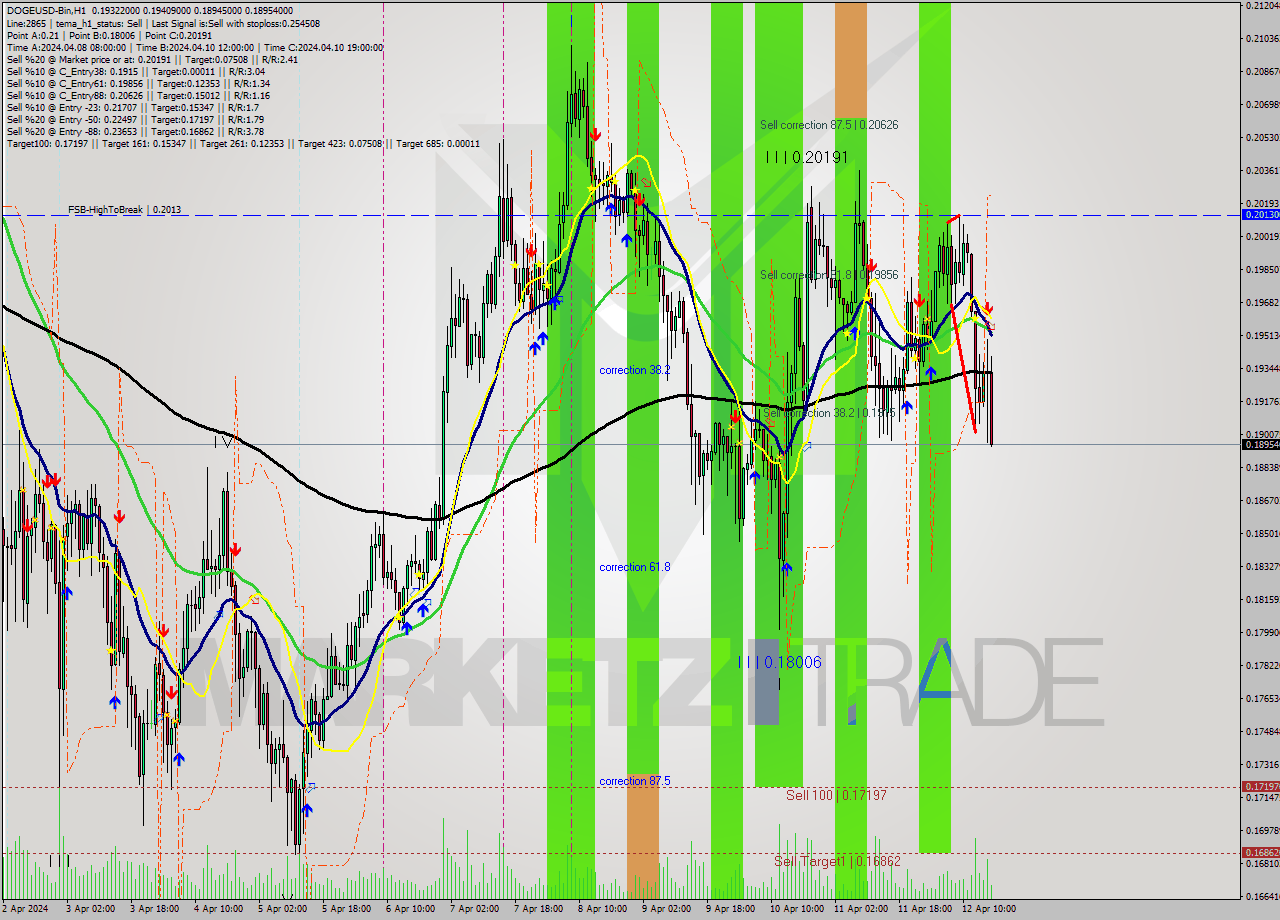Click the 0.17990 price axis label

pos(1262,632)
